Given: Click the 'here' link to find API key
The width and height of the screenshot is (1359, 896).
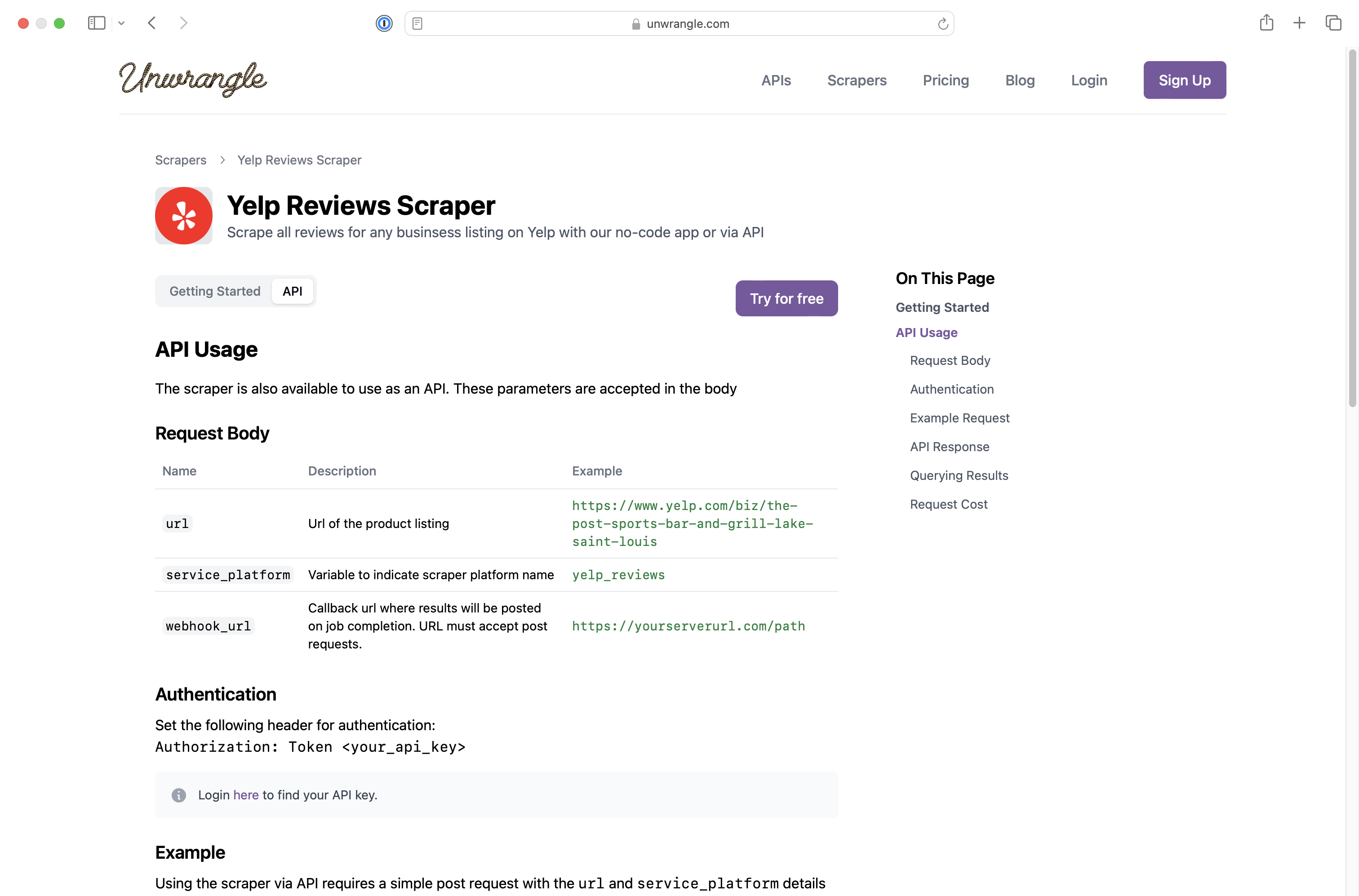Looking at the screenshot, I should click(246, 795).
